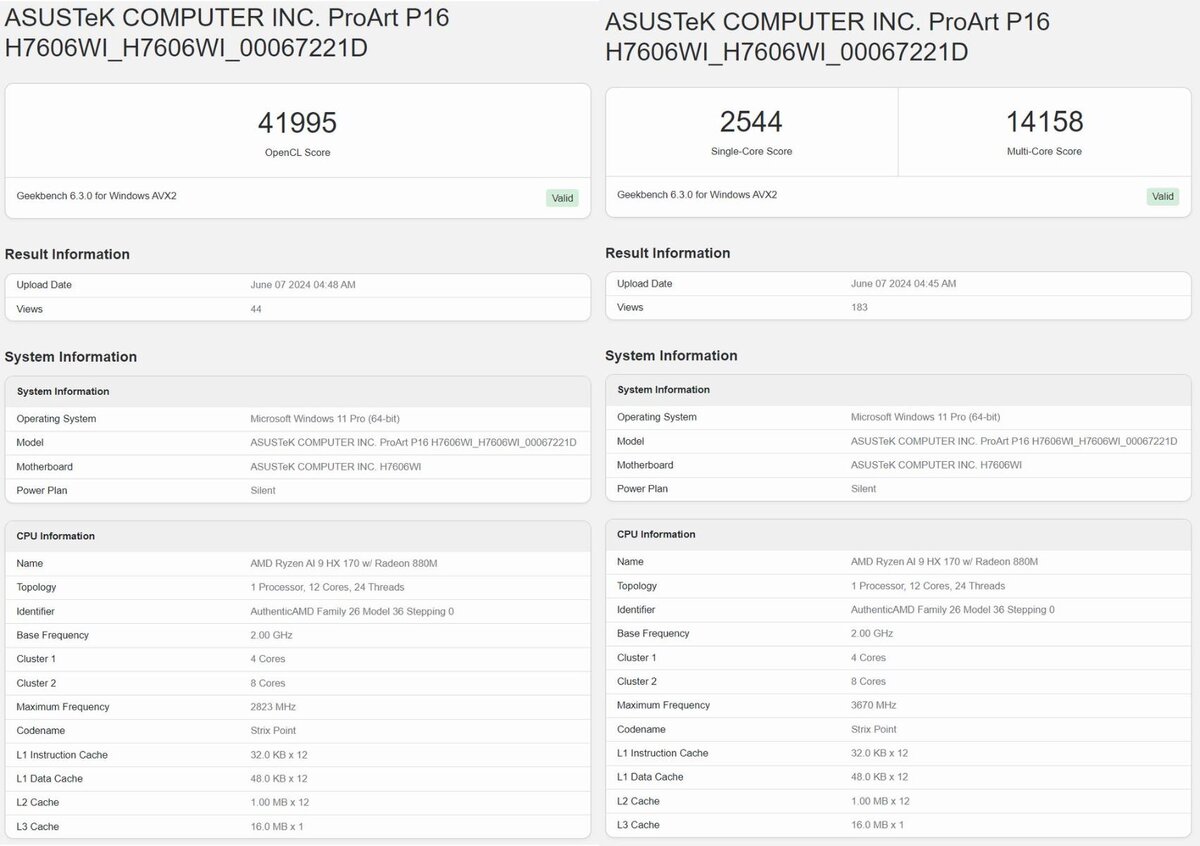
Task: Click the right panel Geekbench 6.3.0 version text
Action: 697,195
